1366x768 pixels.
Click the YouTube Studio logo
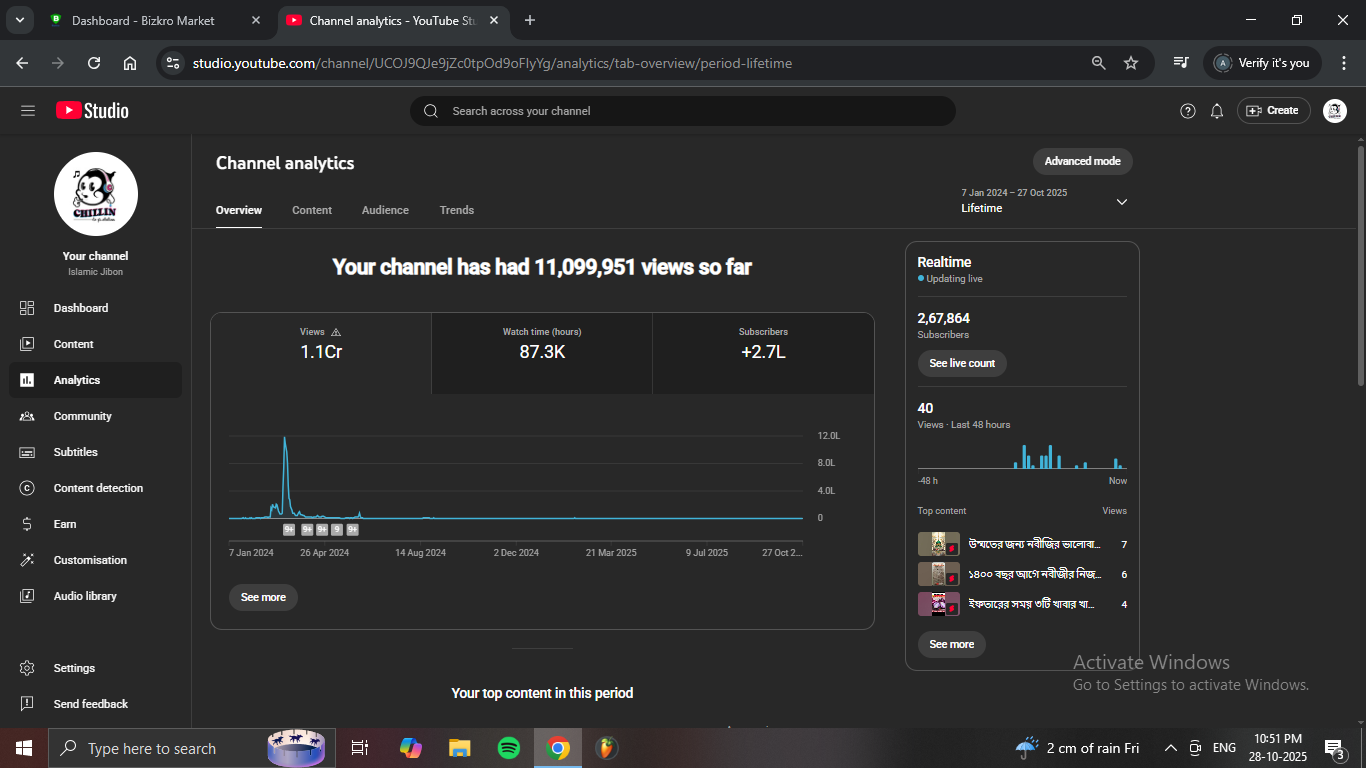(92, 111)
